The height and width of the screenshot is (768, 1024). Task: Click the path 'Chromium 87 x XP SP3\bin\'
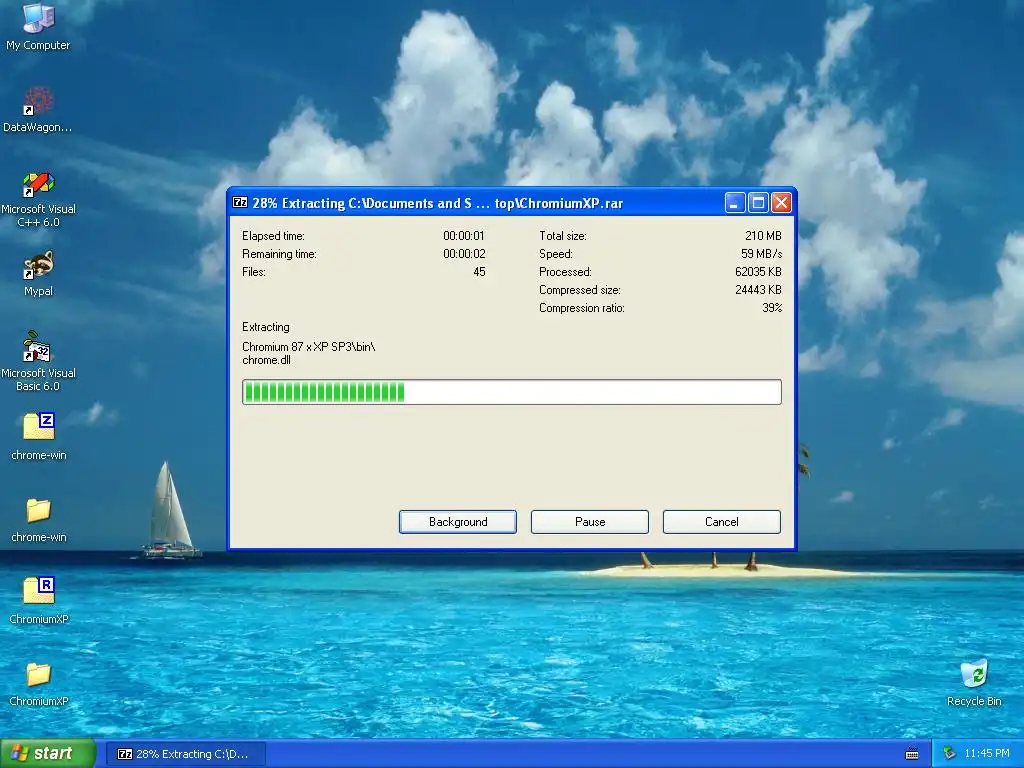click(x=309, y=347)
